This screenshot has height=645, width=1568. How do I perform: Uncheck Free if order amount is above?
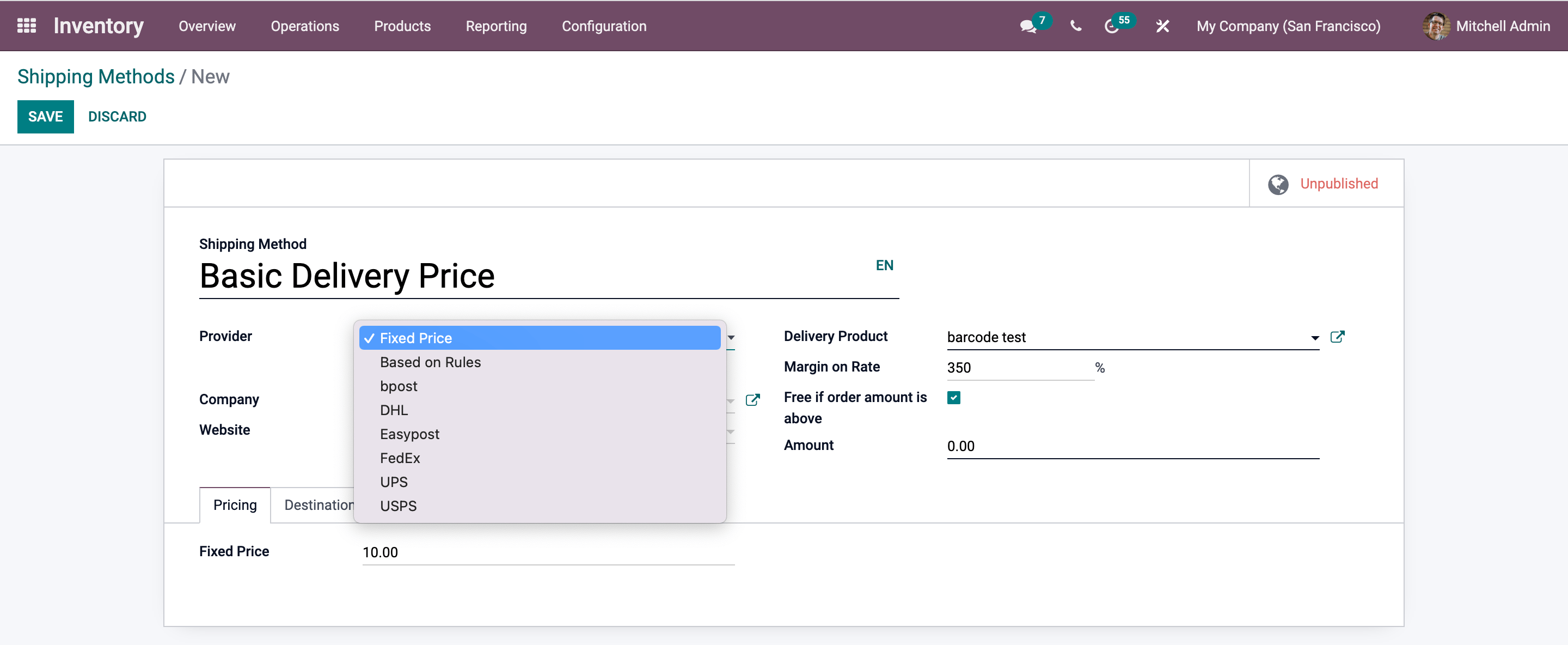(x=953, y=398)
